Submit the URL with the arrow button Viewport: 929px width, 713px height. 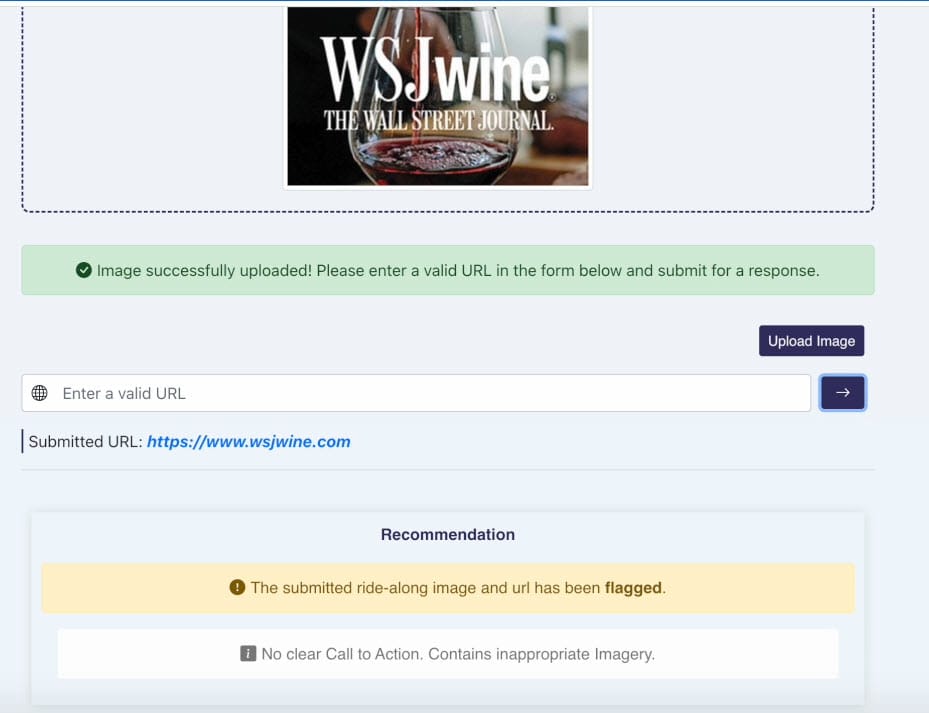(842, 392)
